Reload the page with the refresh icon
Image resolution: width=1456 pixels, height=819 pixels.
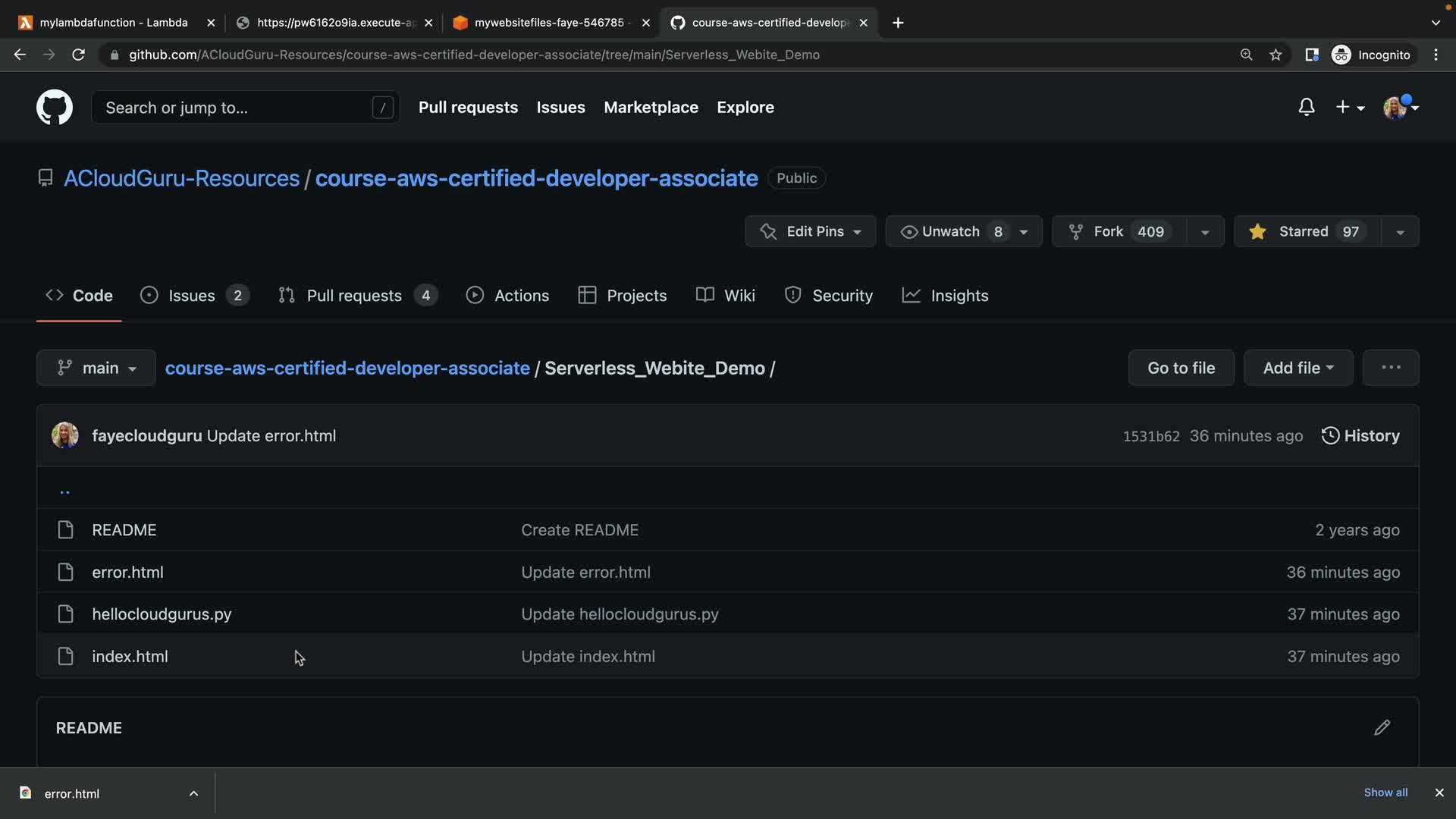pos(78,55)
